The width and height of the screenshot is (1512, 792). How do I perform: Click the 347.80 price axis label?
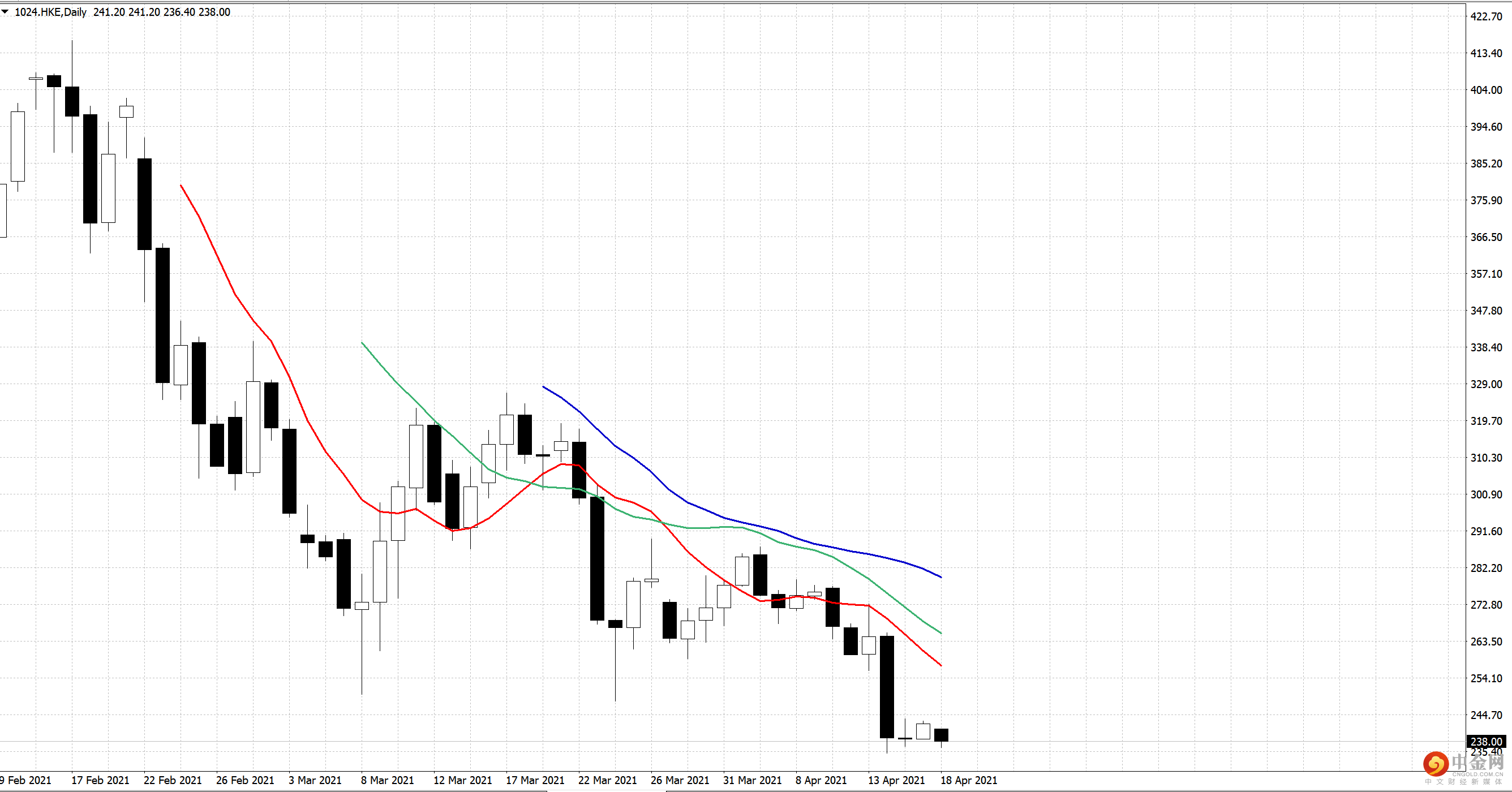pos(1486,311)
